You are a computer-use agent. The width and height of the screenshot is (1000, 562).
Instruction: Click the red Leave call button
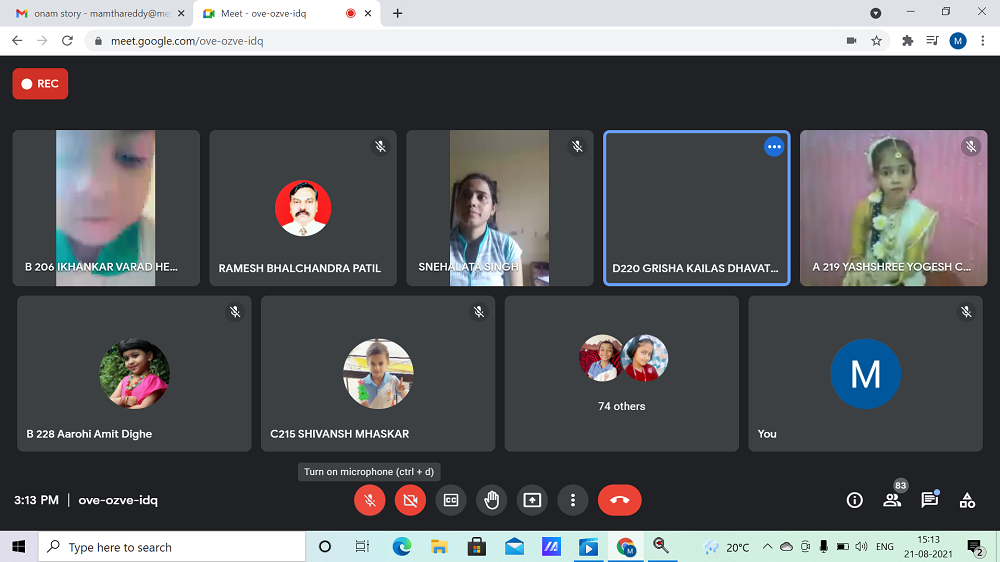(619, 500)
